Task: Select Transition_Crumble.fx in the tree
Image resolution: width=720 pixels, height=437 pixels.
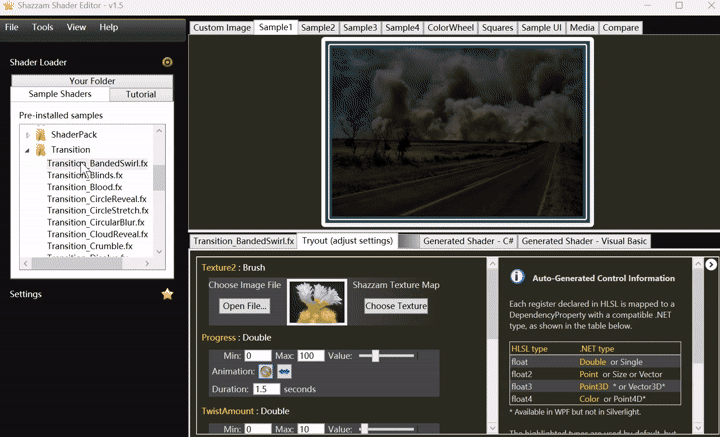Action: (90, 246)
